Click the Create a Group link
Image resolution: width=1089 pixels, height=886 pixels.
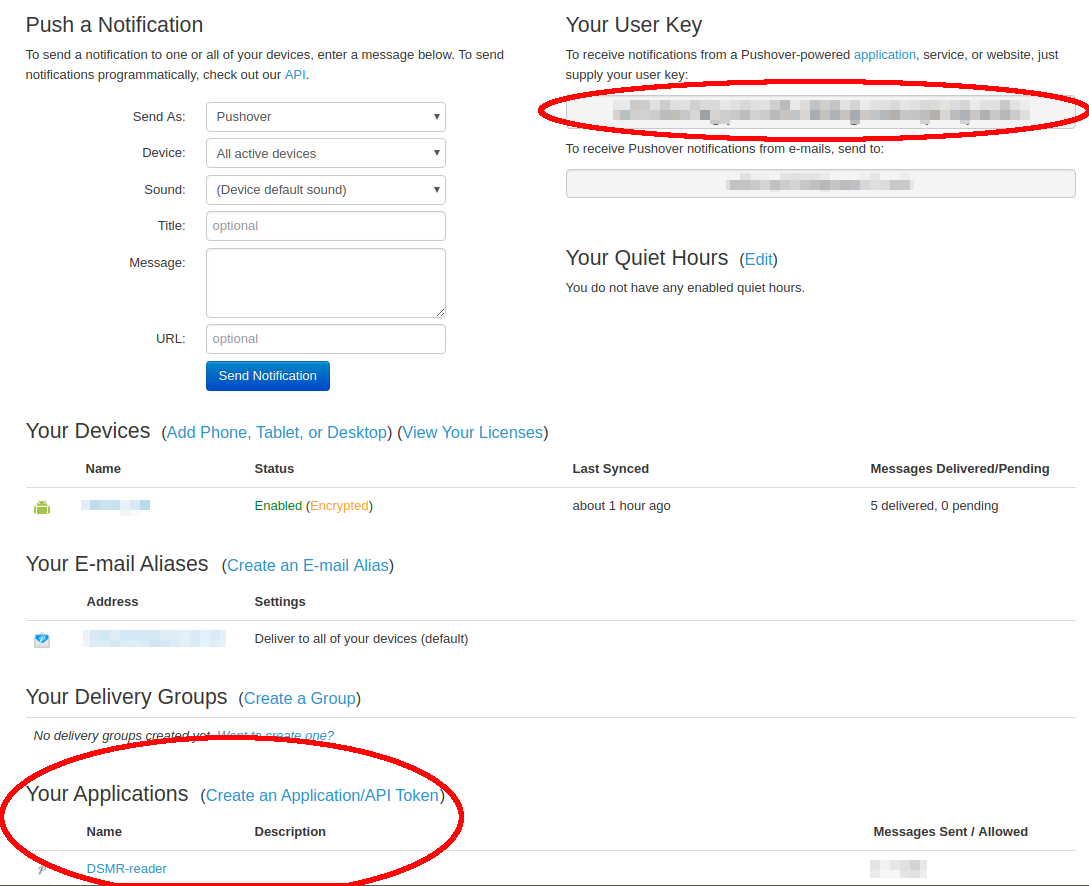(x=299, y=699)
